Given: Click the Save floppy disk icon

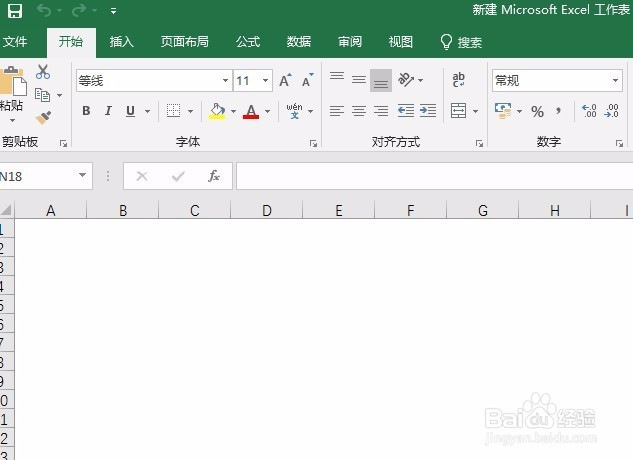Looking at the screenshot, I should 15,11.
